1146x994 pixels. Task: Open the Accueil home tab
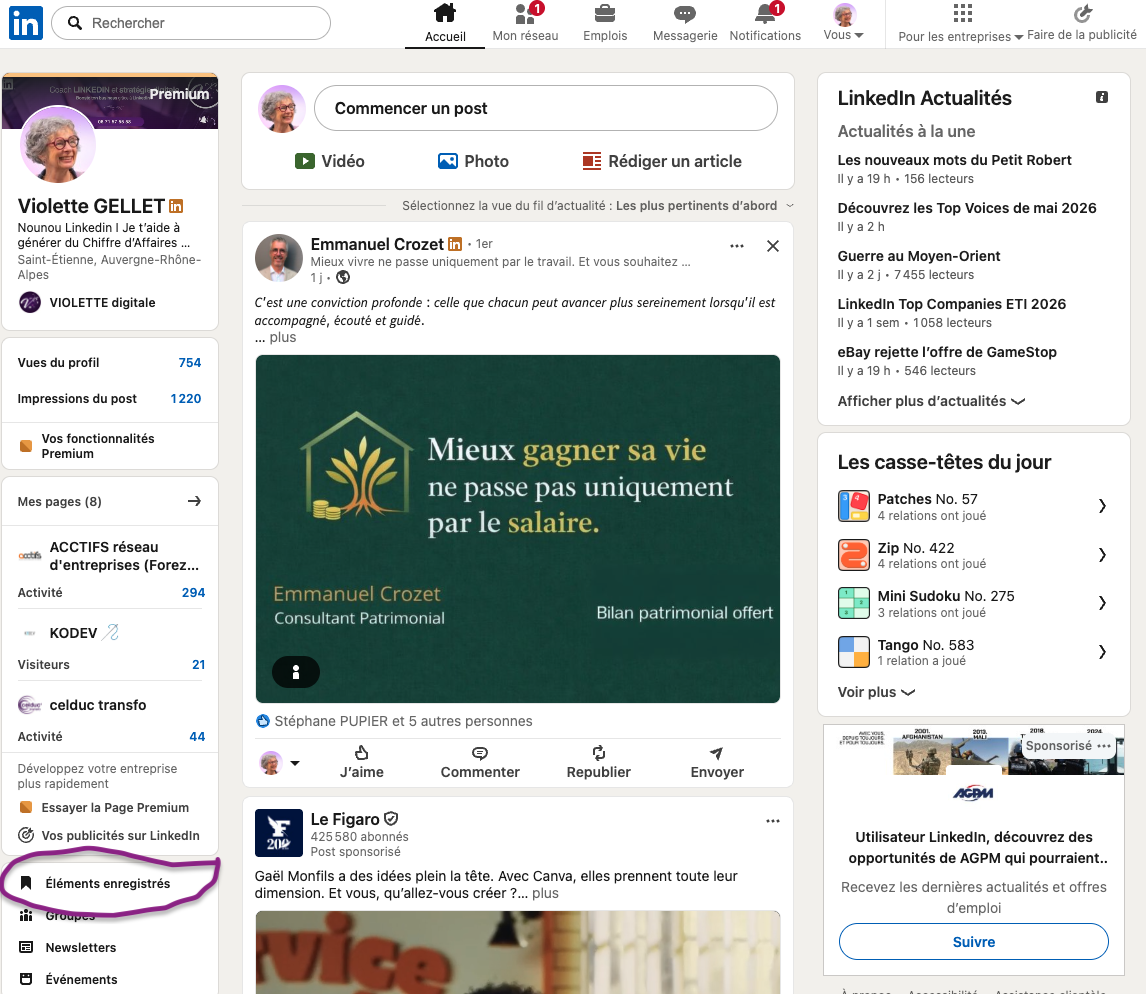pyautogui.click(x=445, y=24)
